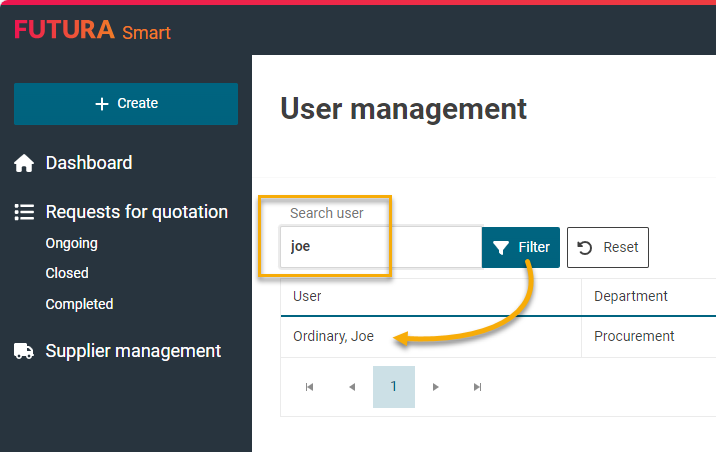Screen dimensions: 716x452
Task: Click the Procurement department cell
Action: [x=634, y=336]
